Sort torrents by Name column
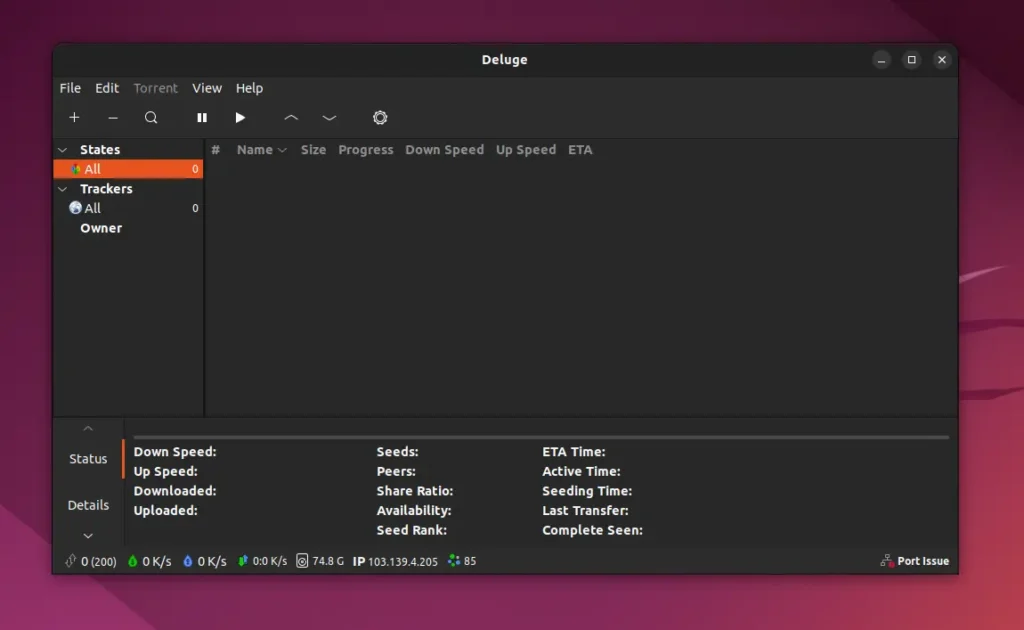This screenshot has height=630, width=1024. click(x=255, y=150)
